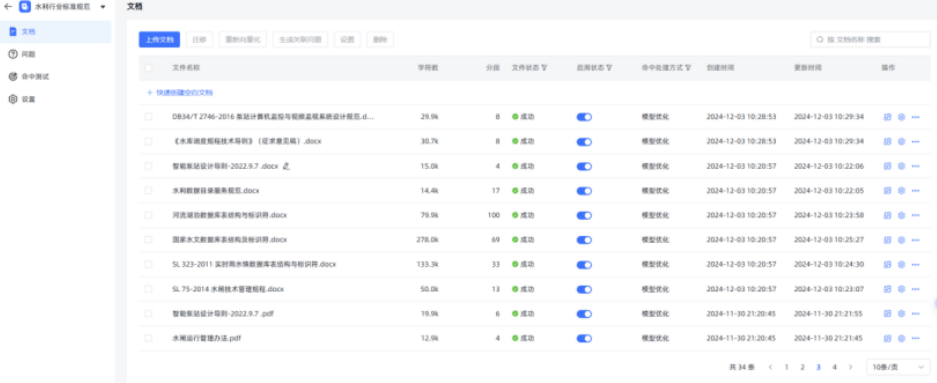
Task: Open settings gear for 智能泵站设计导则 .pdf row
Action: click(x=902, y=314)
